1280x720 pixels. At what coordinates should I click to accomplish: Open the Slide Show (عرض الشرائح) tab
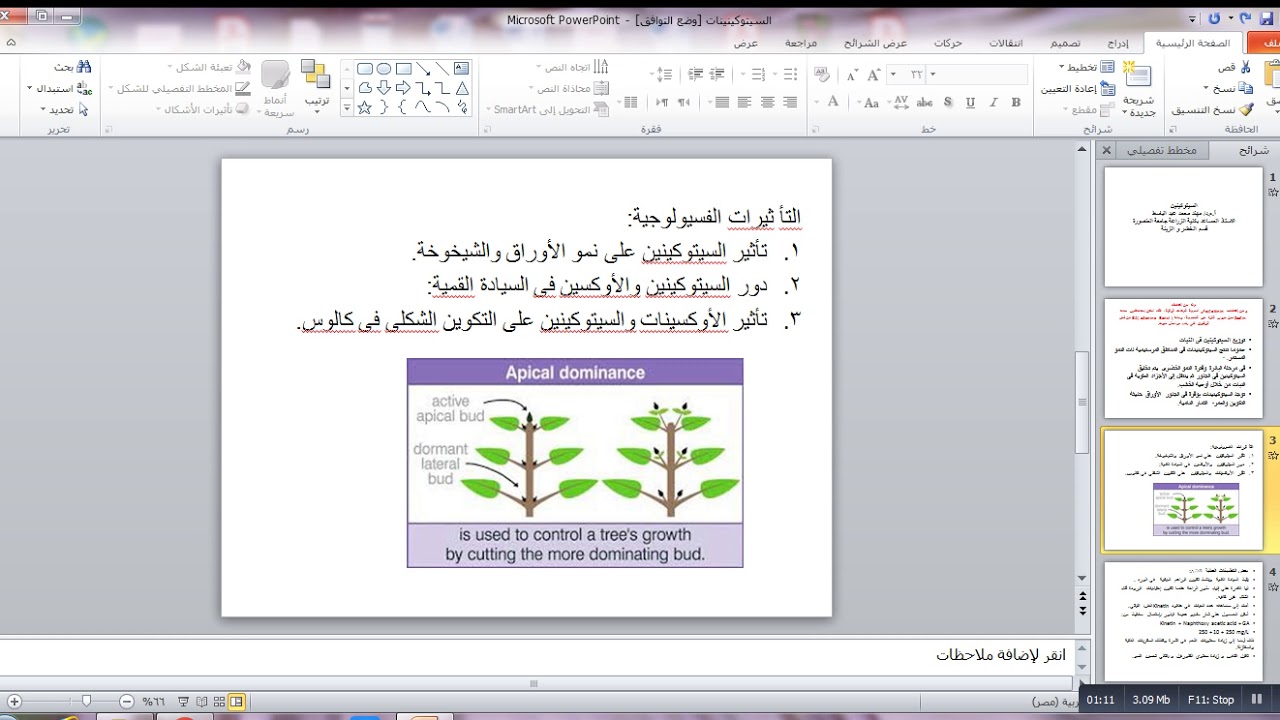point(875,43)
